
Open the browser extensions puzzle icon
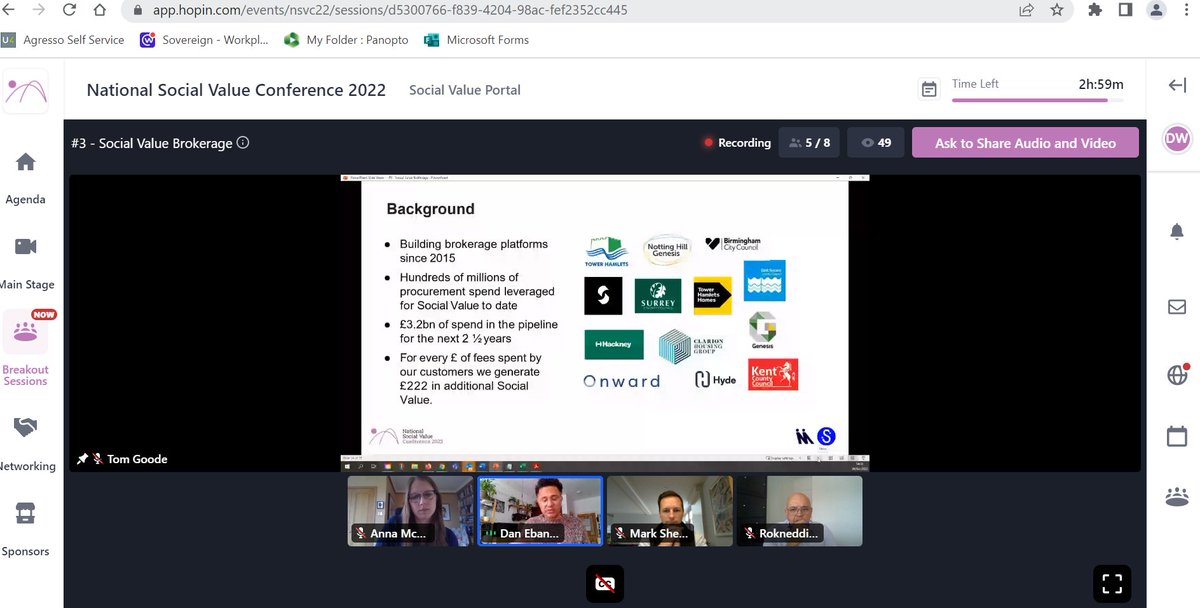click(1096, 10)
